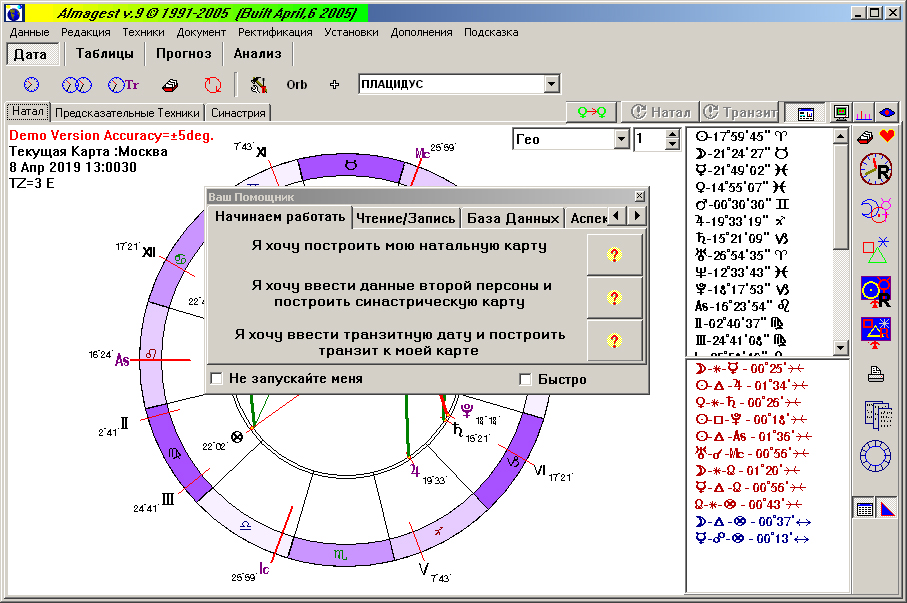The image size is (907, 603).
Task: Click the monitor screen icon
Action: coord(841,112)
